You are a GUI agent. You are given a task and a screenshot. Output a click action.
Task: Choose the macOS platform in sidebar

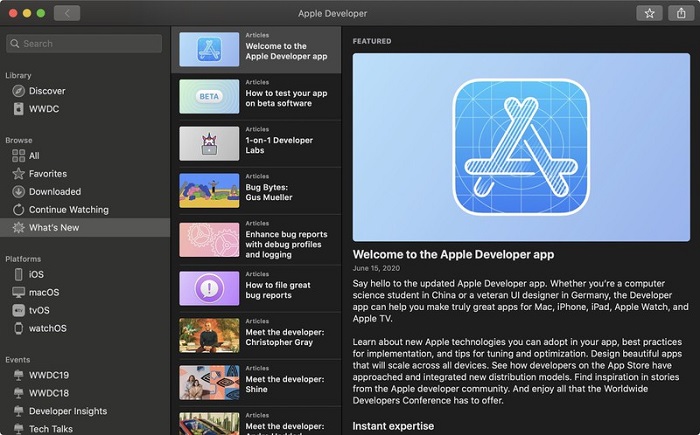[x=43, y=292]
